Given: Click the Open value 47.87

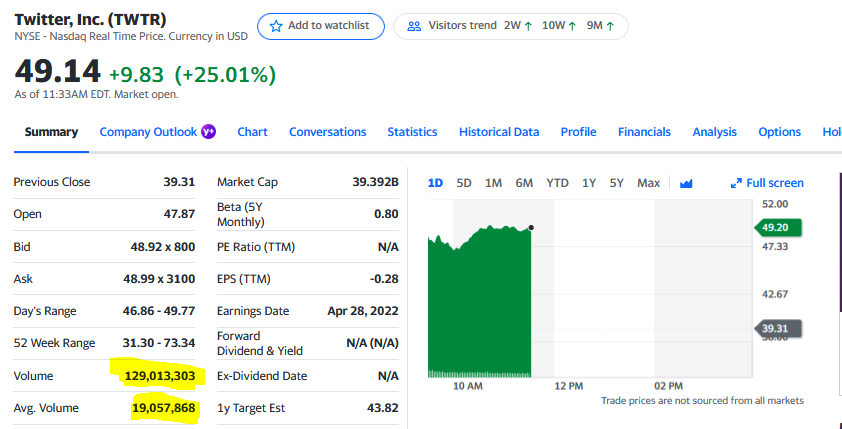Looking at the screenshot, I should [x=179, y=214].
